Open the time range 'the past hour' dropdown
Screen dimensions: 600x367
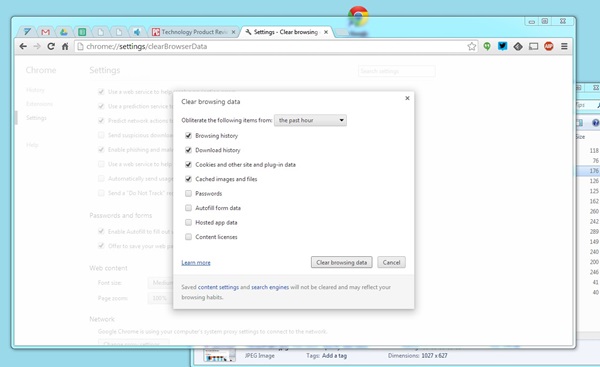pyautogui.click(x=310, y=120)
